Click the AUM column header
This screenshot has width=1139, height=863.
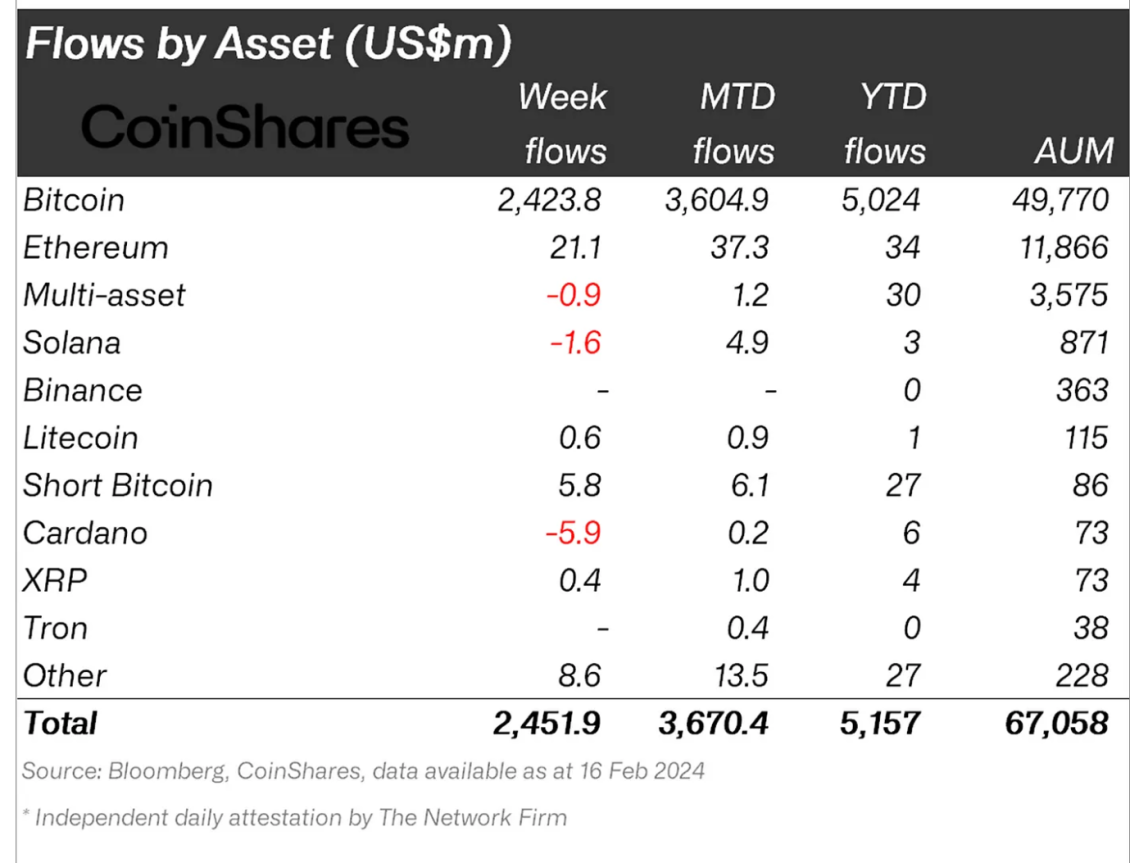(x=1074, y=151)
